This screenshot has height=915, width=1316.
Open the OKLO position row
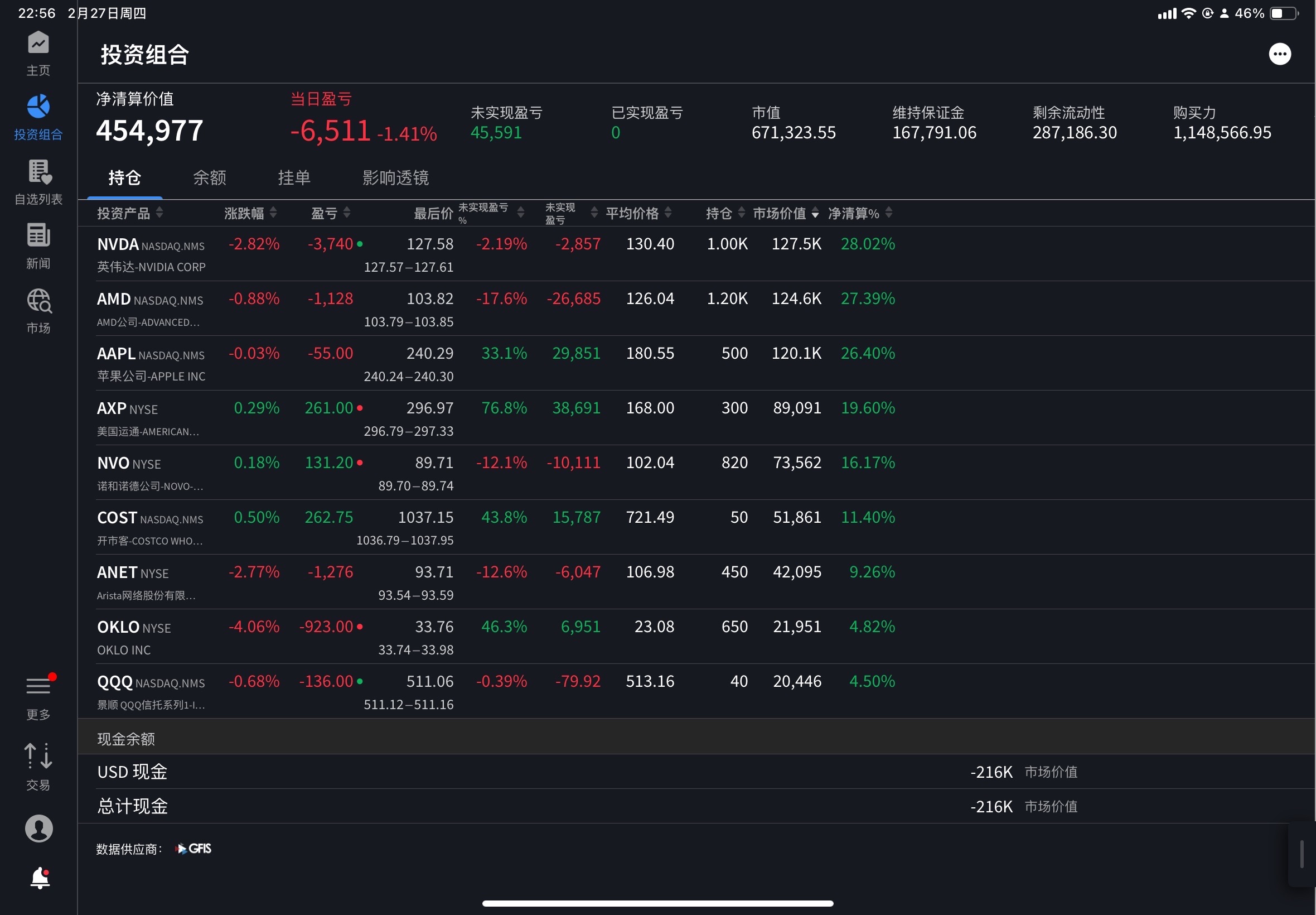[x=696, y=637]
